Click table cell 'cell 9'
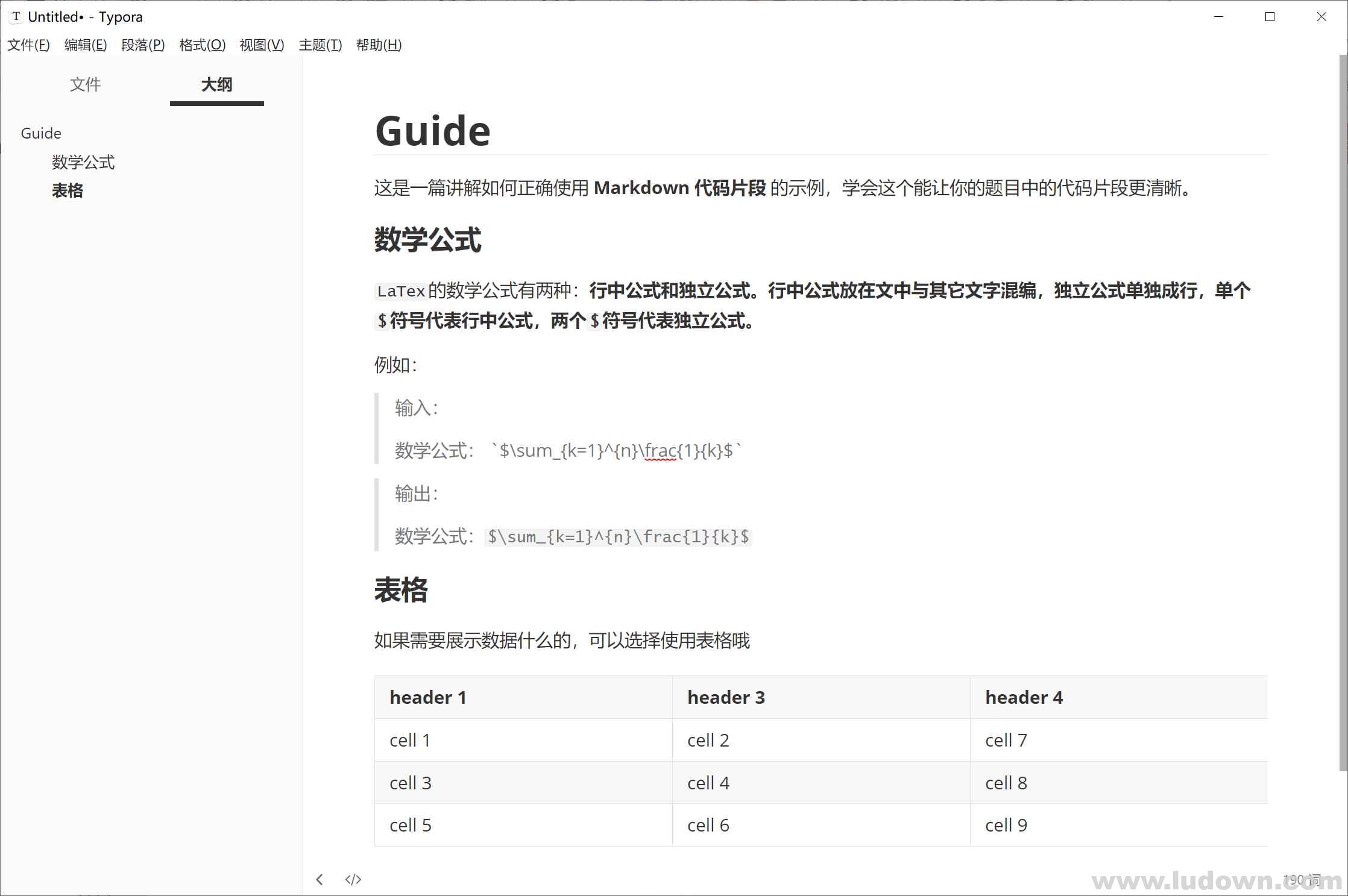Viewport: 1348px width, 896px height. 1119,825
